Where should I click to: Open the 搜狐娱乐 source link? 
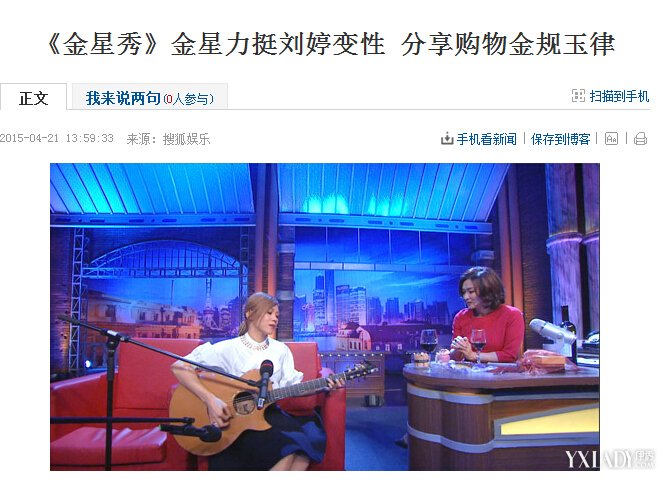click(186, 139)
